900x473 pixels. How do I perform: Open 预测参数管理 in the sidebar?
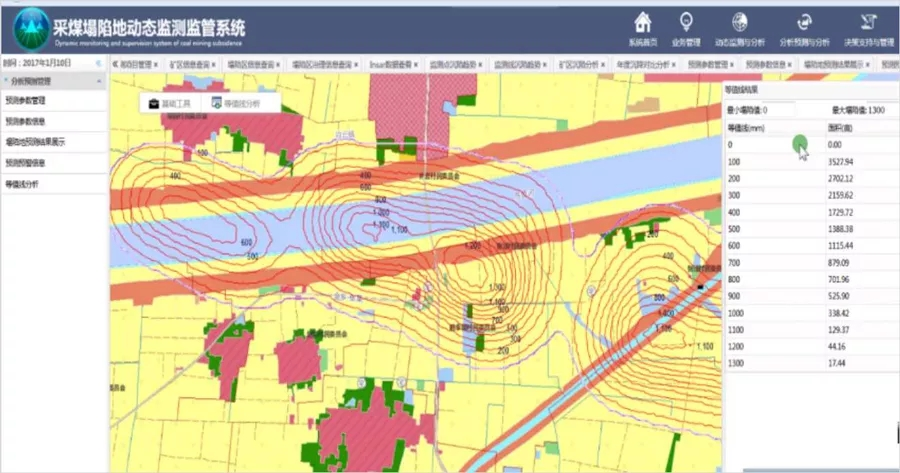pyautogui.click(x=26, y=101)
